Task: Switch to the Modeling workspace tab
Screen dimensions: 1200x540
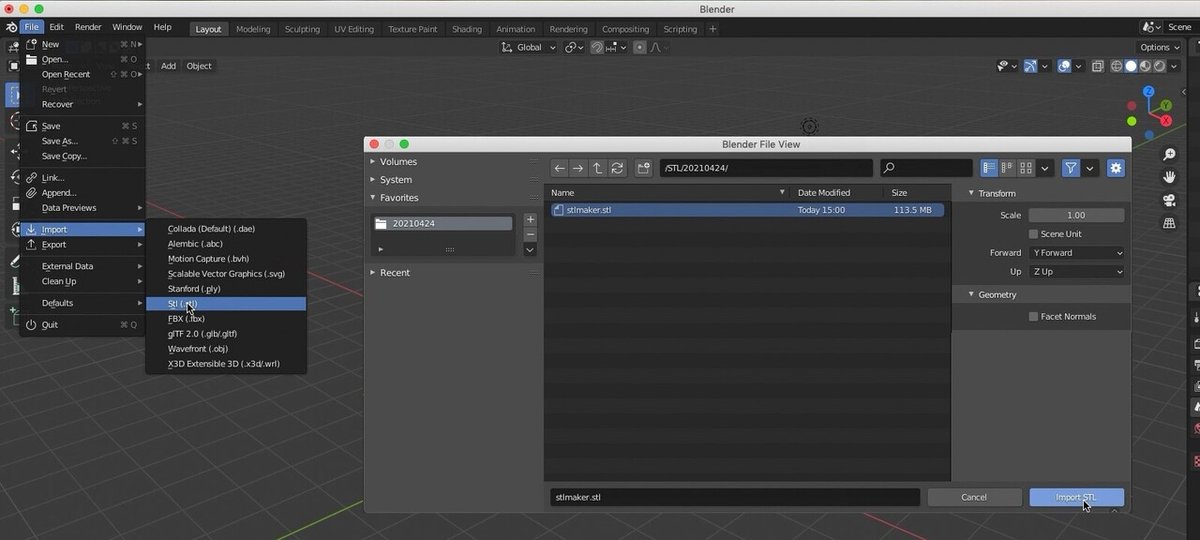Action: [x=253, y=29]
